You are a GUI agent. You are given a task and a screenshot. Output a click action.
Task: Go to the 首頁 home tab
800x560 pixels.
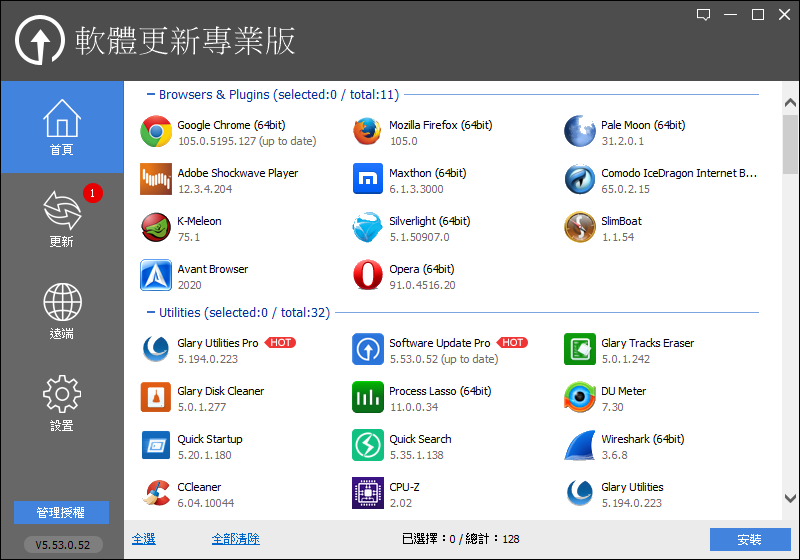pyautogui.click(x=62, y=127)
